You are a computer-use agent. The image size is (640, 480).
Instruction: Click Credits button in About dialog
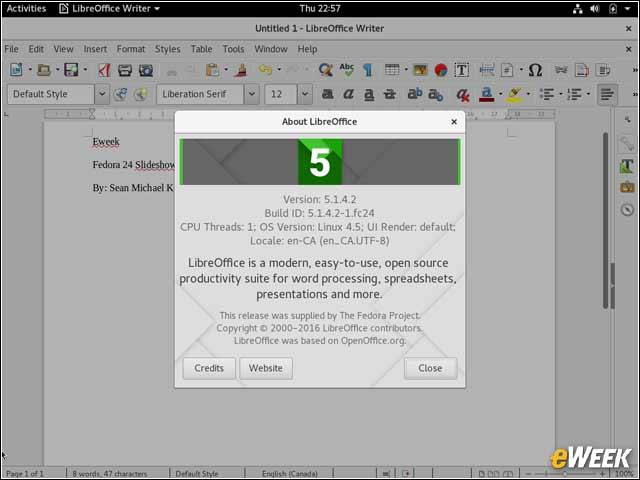(209, 368)
